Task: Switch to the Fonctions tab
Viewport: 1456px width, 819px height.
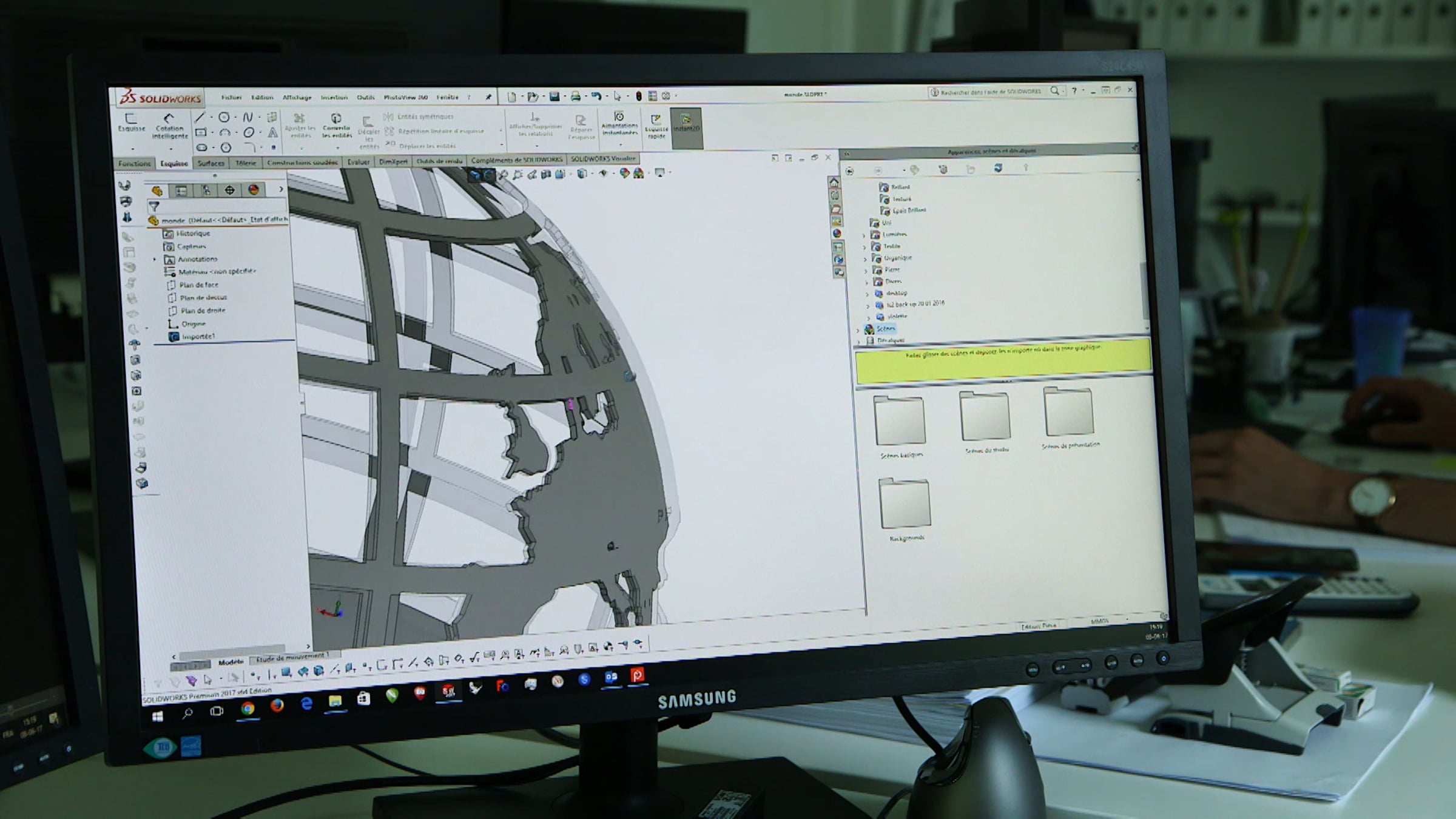Action: [x=135, y=164]
